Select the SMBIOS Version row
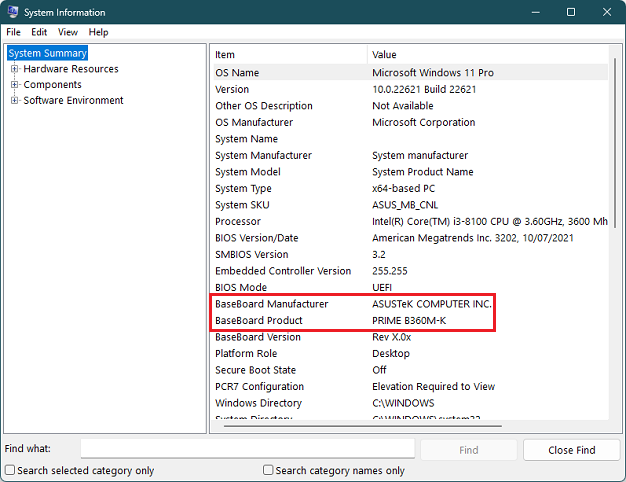The width and height of the screenshot is (626, 482). [411, 254]
